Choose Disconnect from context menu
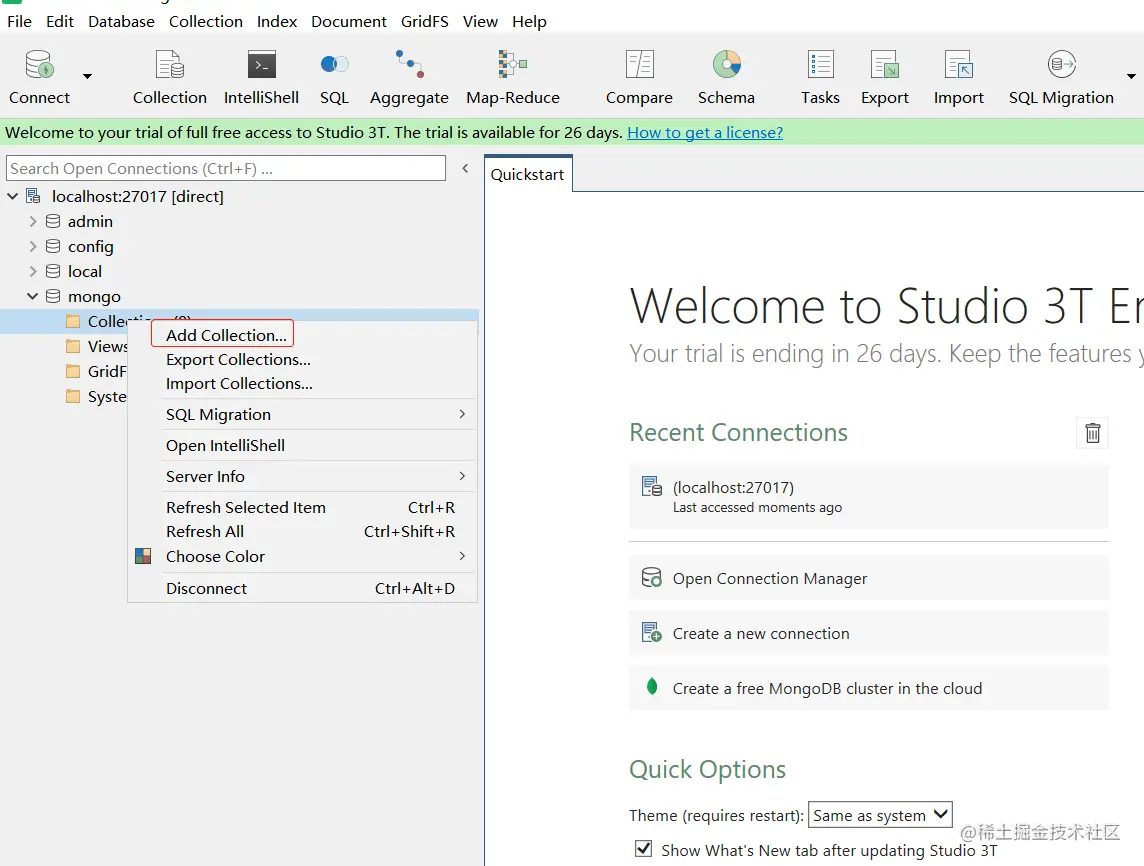Viewport: 1144px width, 866px height. click(303, 589)
